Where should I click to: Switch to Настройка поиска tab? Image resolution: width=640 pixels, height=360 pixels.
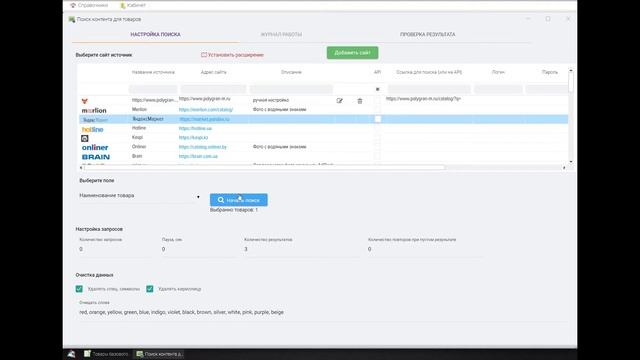(156, 34)
